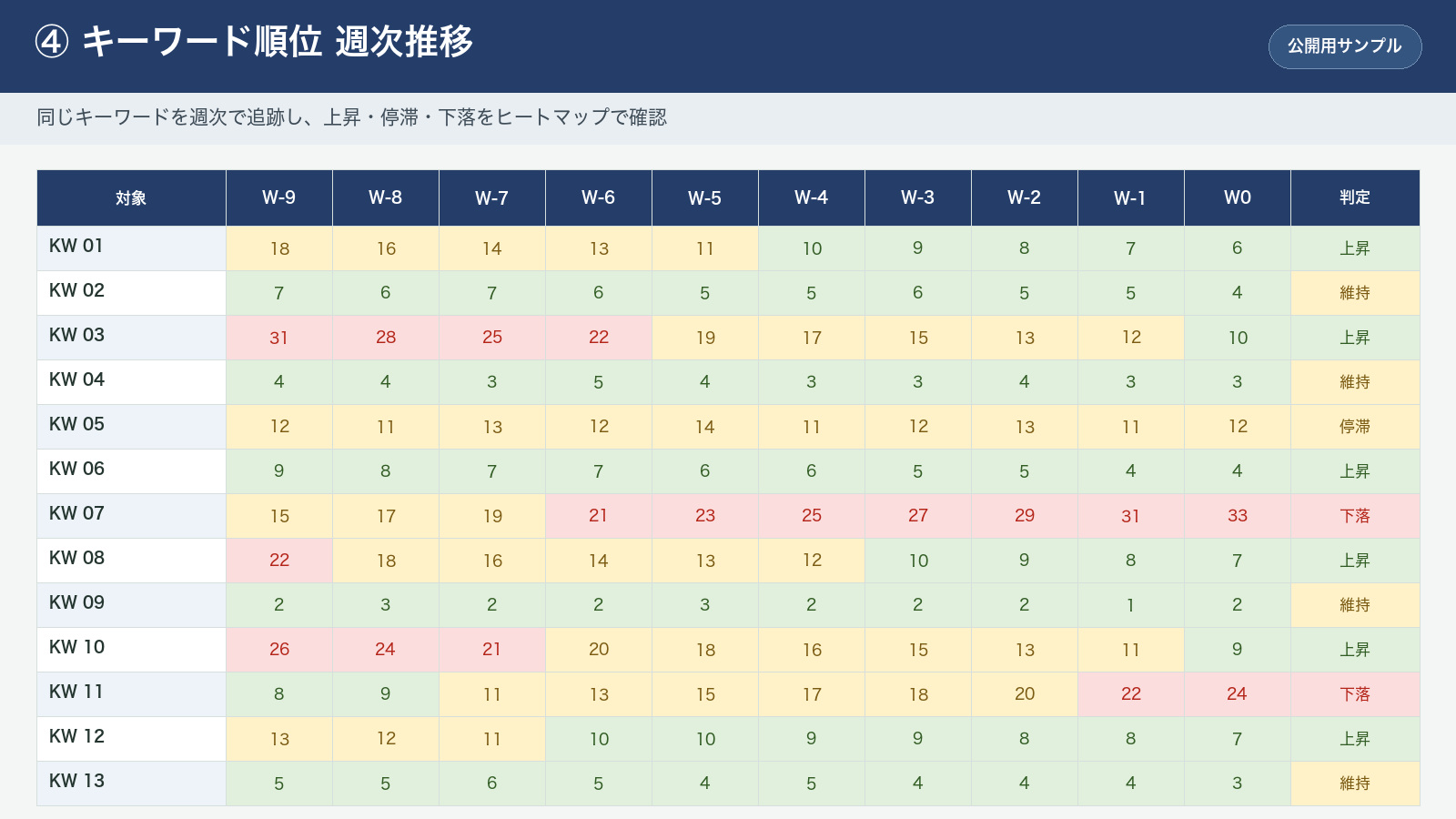The width and height of the screenshot is (1456, 819).
Task: Select the KW 05 row label
Action: click(131, 427)
